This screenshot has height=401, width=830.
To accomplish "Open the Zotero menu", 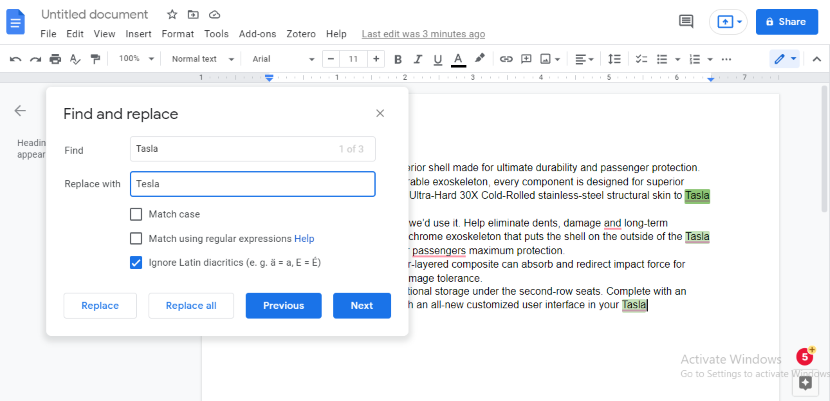I will [301, 34].
